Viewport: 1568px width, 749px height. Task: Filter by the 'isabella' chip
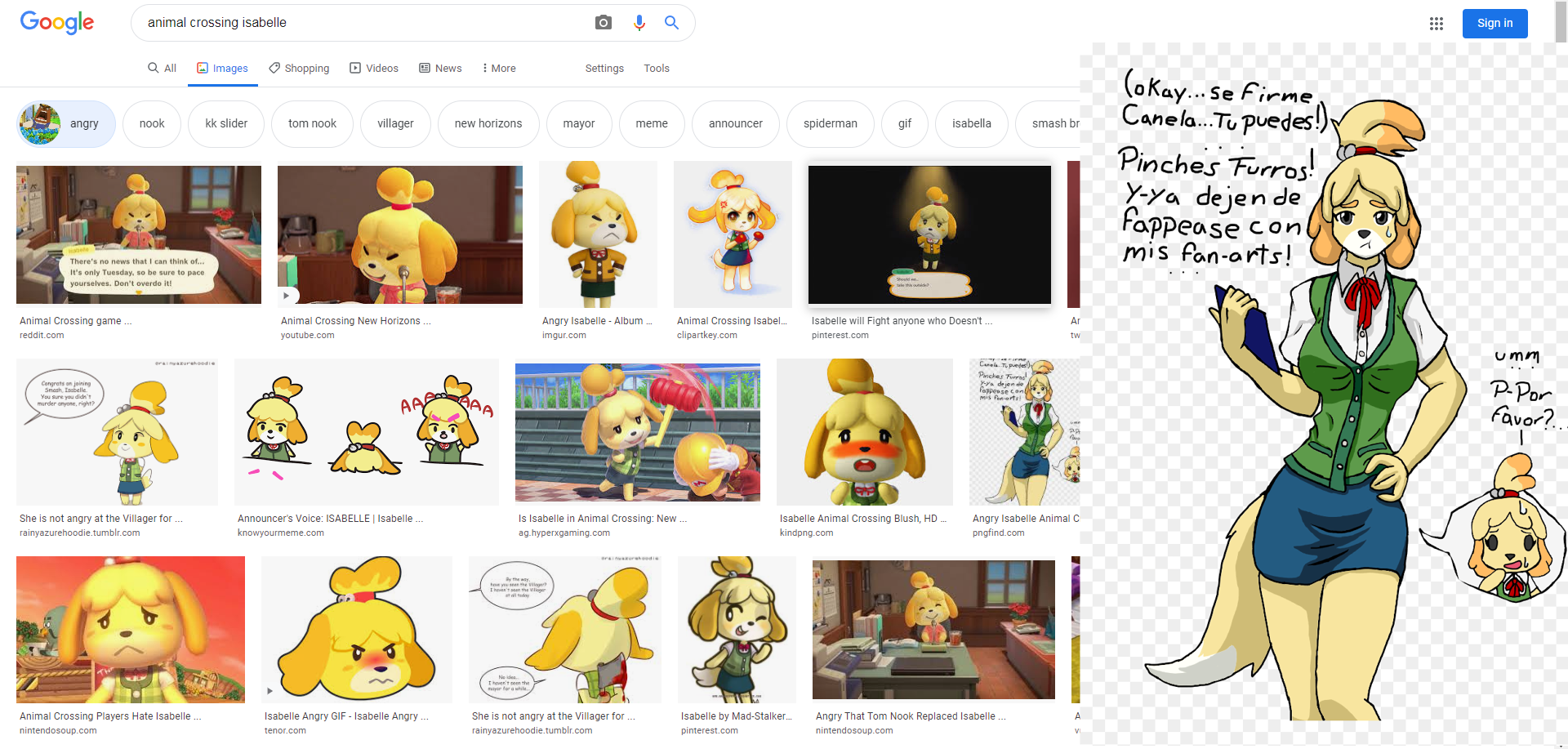[972, 124]
